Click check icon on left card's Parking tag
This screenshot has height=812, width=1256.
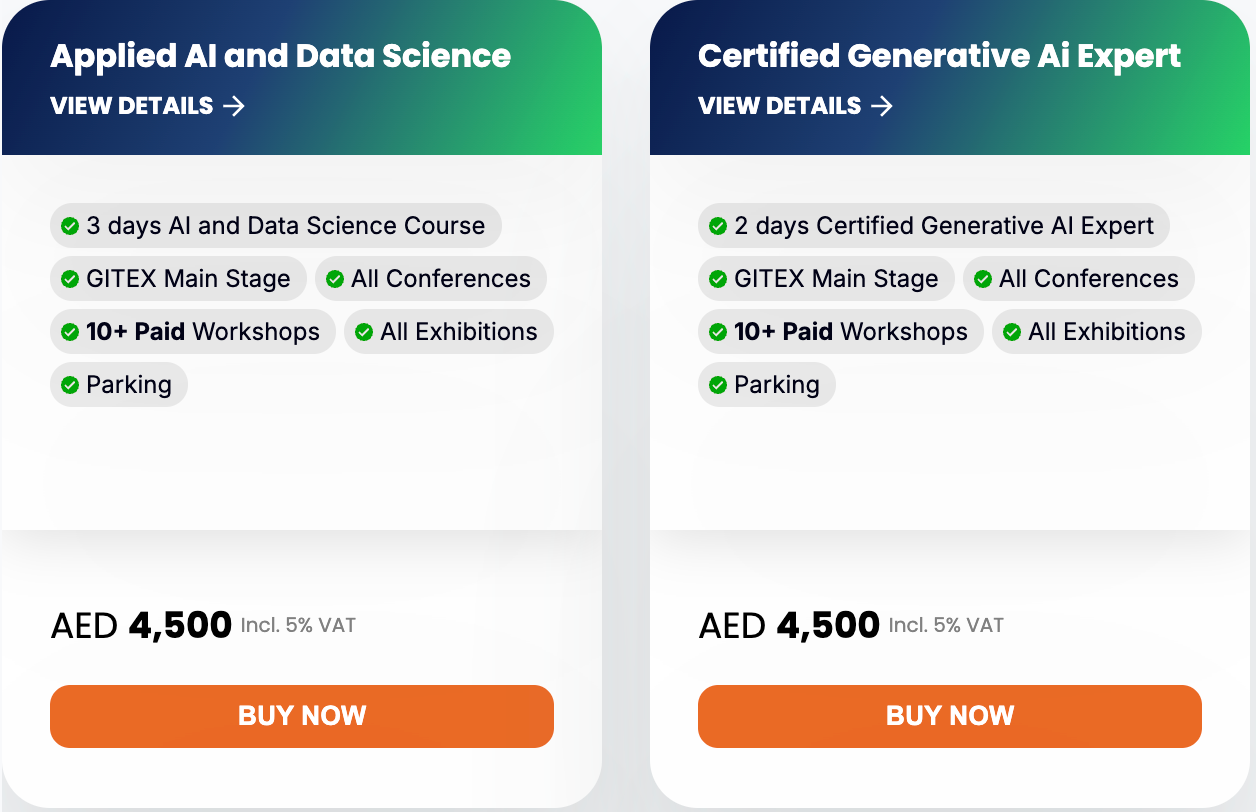(70, 385)
